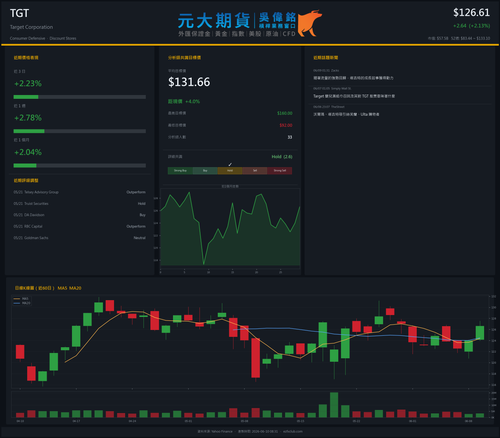The height and width of the screenshot is (438, 500).
Task: Click Neutral in the Goldman Sachs row
Action: click(140, 238)
